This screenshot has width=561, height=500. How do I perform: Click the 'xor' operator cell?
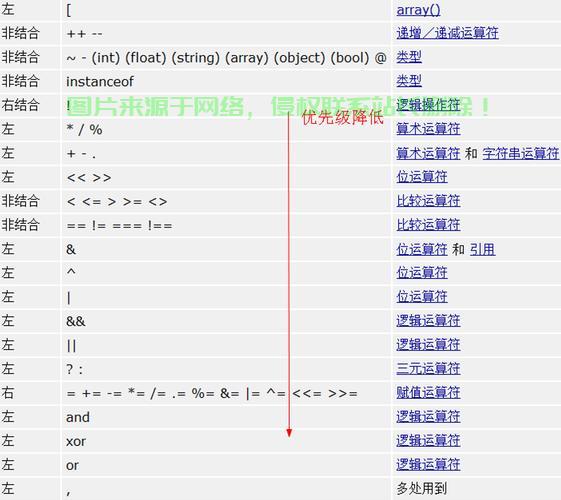tap(226, 441)
